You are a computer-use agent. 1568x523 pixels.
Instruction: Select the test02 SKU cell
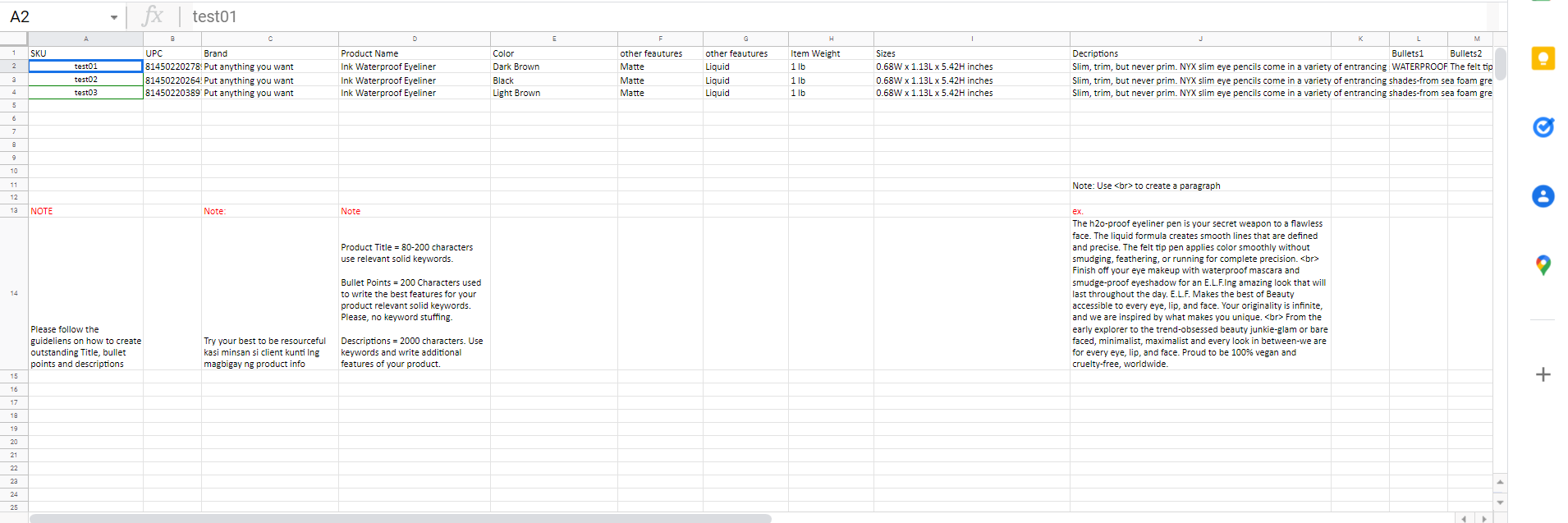click(86, 80)
